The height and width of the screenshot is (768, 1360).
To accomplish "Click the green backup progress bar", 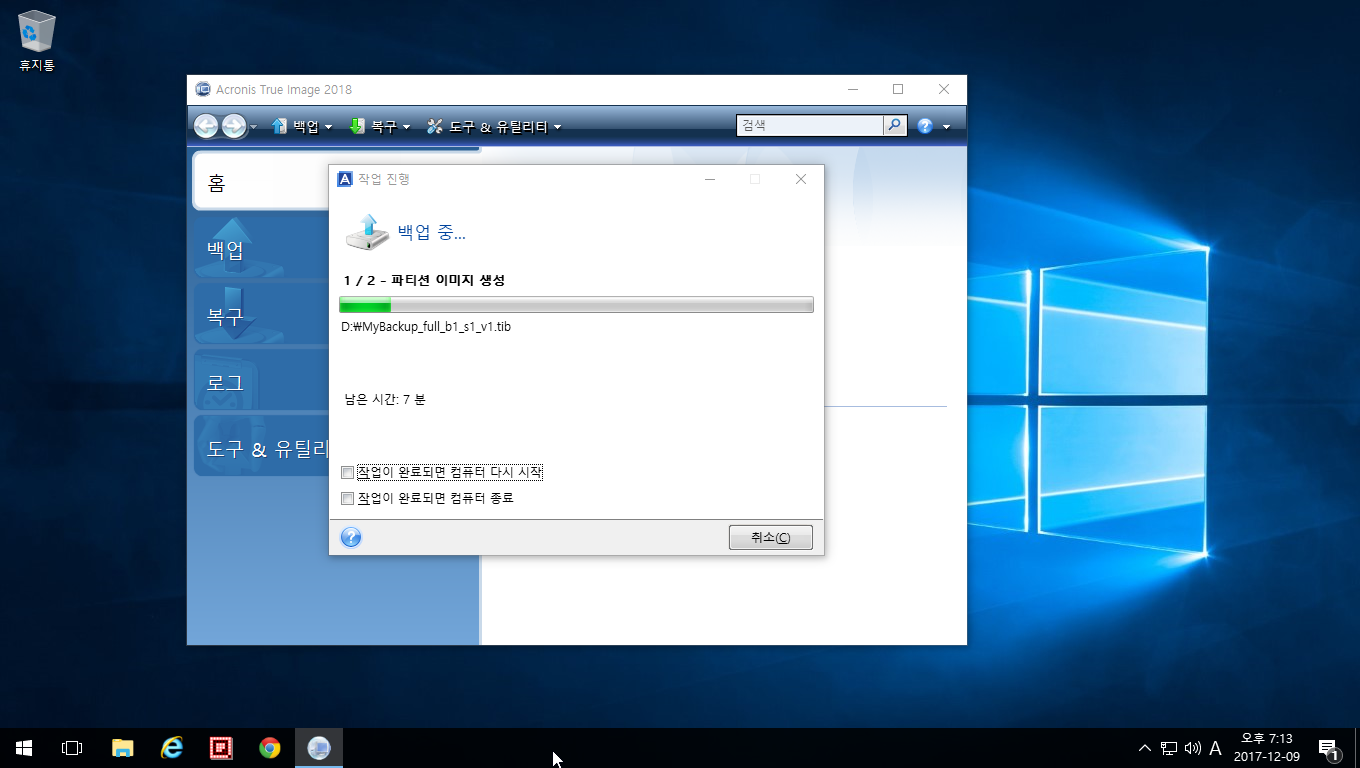I will (576, 305).
